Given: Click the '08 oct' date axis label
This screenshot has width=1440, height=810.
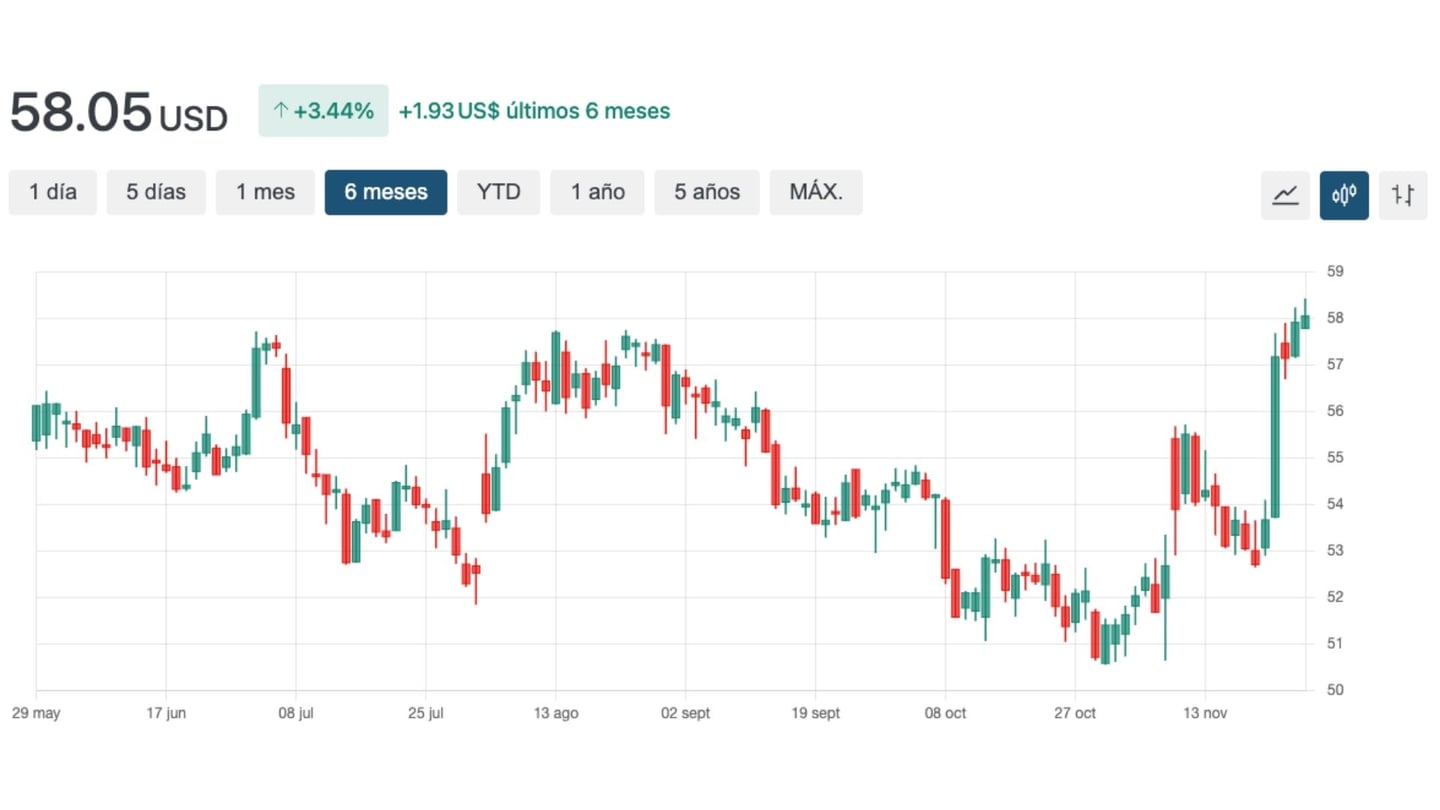Looking at the screenshot, I should point(945,713).
